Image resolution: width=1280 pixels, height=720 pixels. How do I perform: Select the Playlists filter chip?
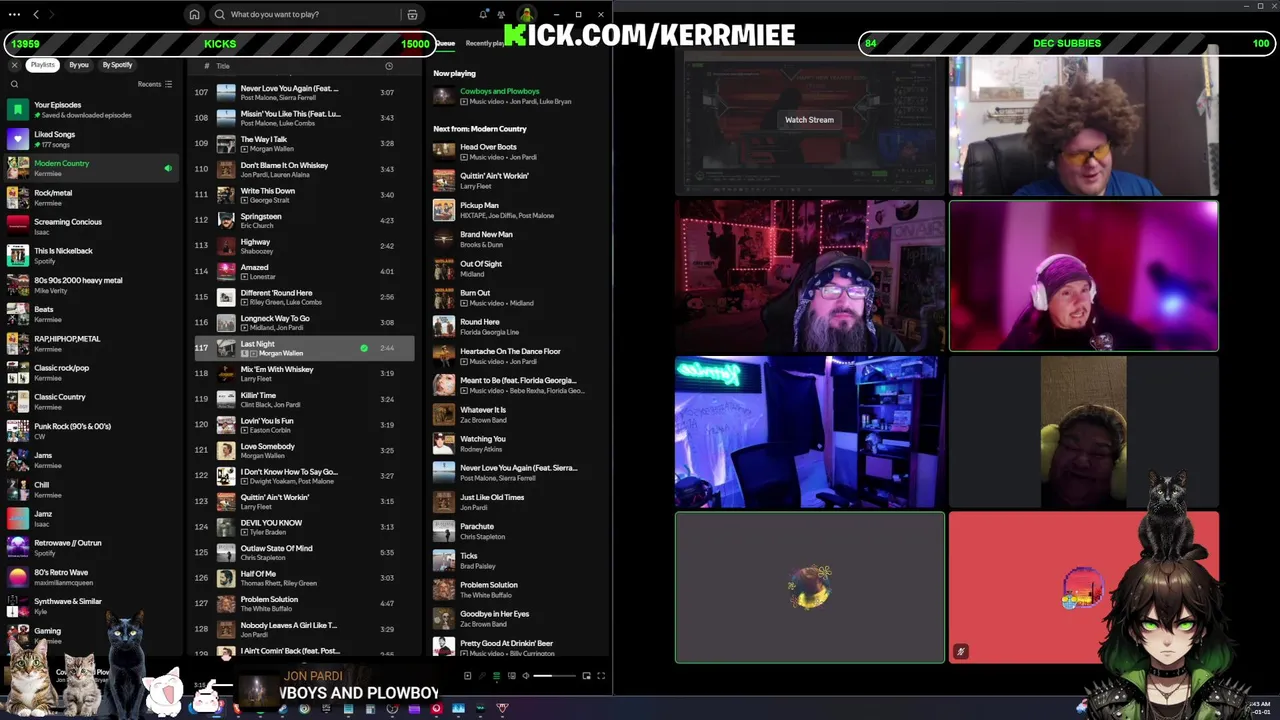[x=42, y=65]
